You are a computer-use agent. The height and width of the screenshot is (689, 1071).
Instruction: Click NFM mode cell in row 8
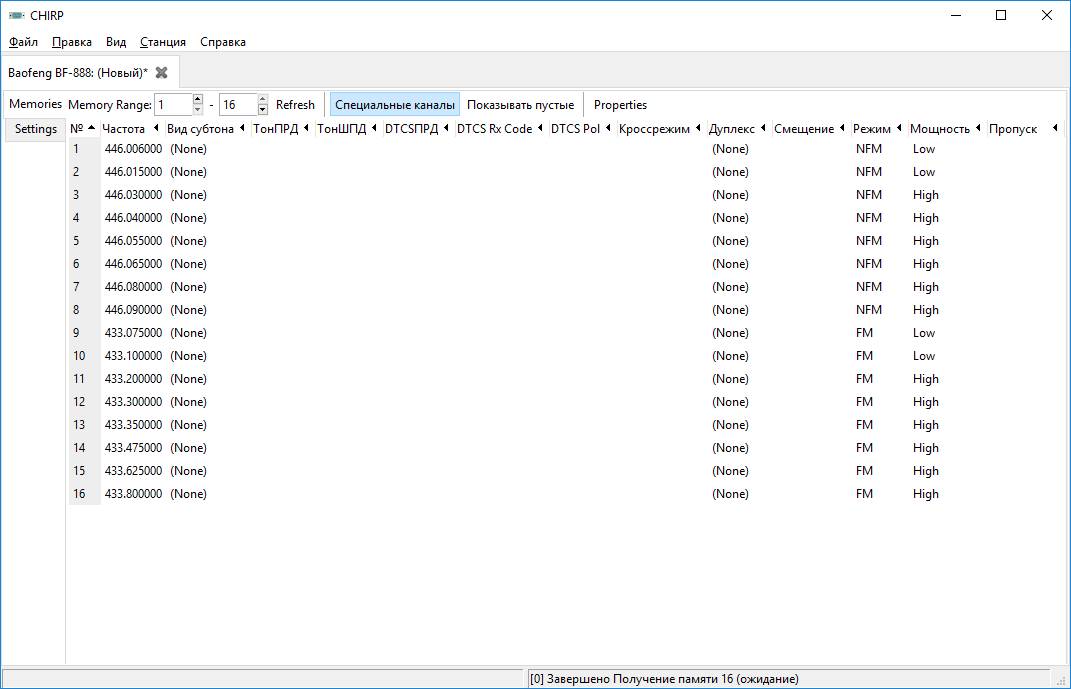tap(869, 309)
